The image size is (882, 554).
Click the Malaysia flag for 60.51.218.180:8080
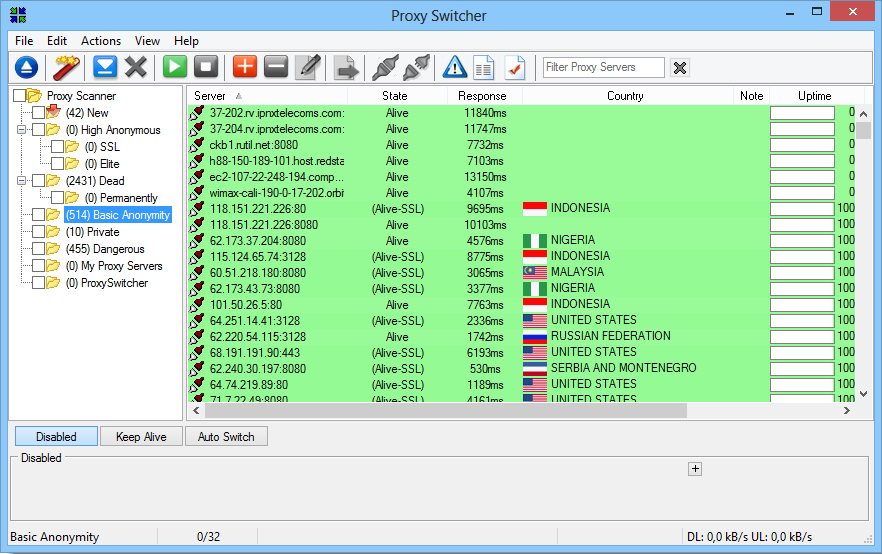534,272
